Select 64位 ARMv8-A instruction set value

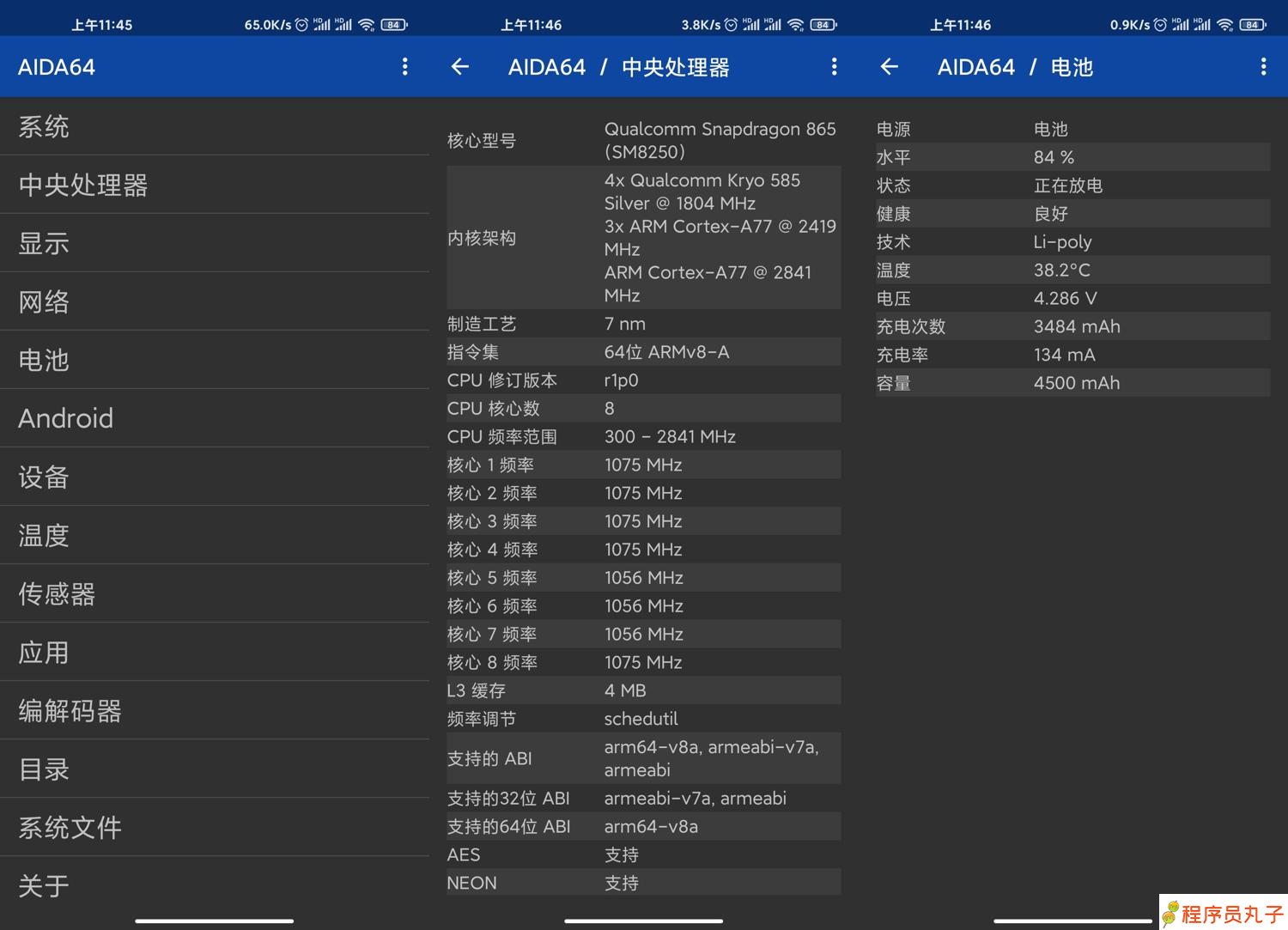coord(666,352)
